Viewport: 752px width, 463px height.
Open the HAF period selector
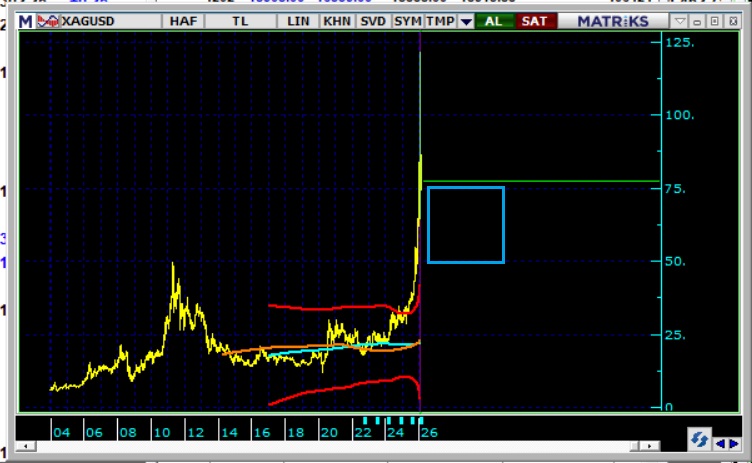(x=183, y=21)
